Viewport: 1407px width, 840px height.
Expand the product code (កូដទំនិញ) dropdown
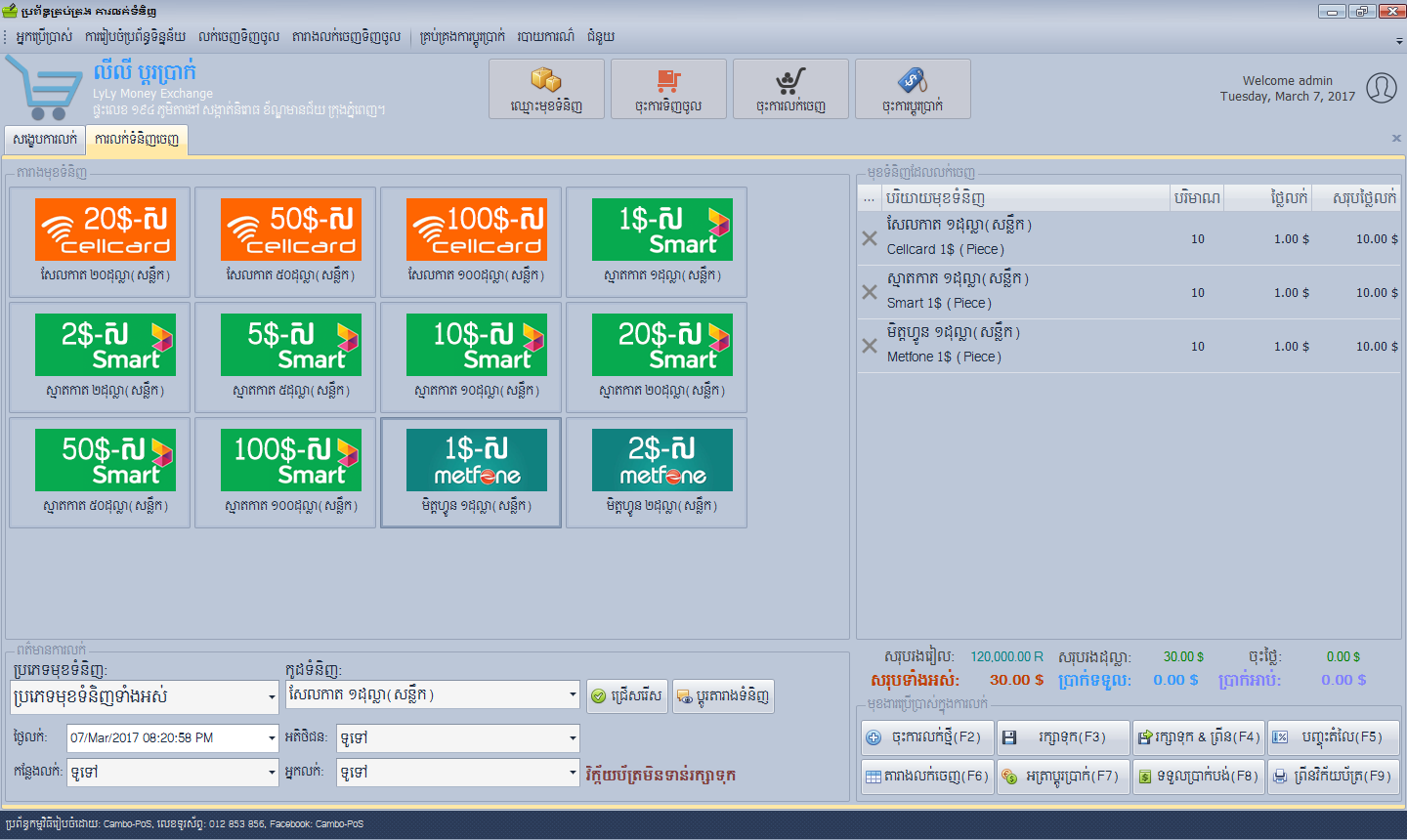(x=573, y=694)
